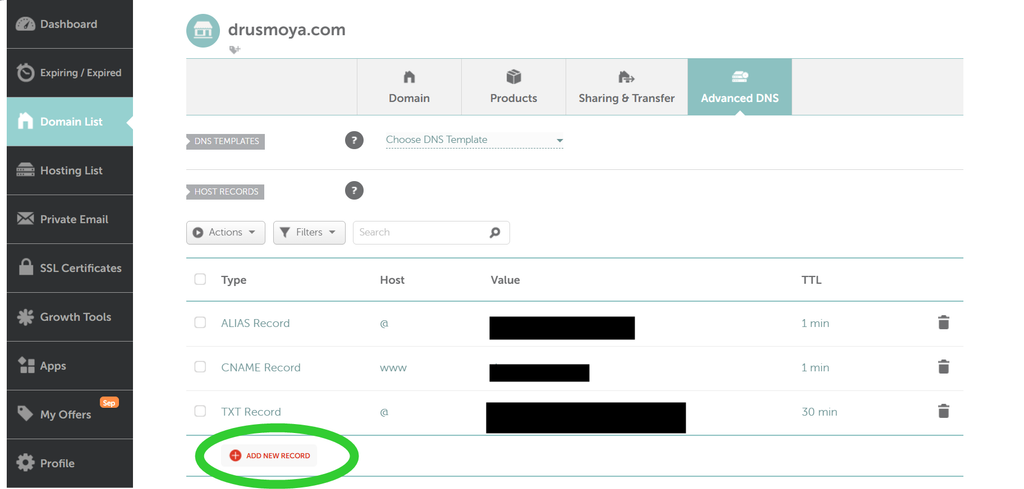Open the Filters dropdown
The width and height of the screenshot is (1024, 489).
click(309, 232)
